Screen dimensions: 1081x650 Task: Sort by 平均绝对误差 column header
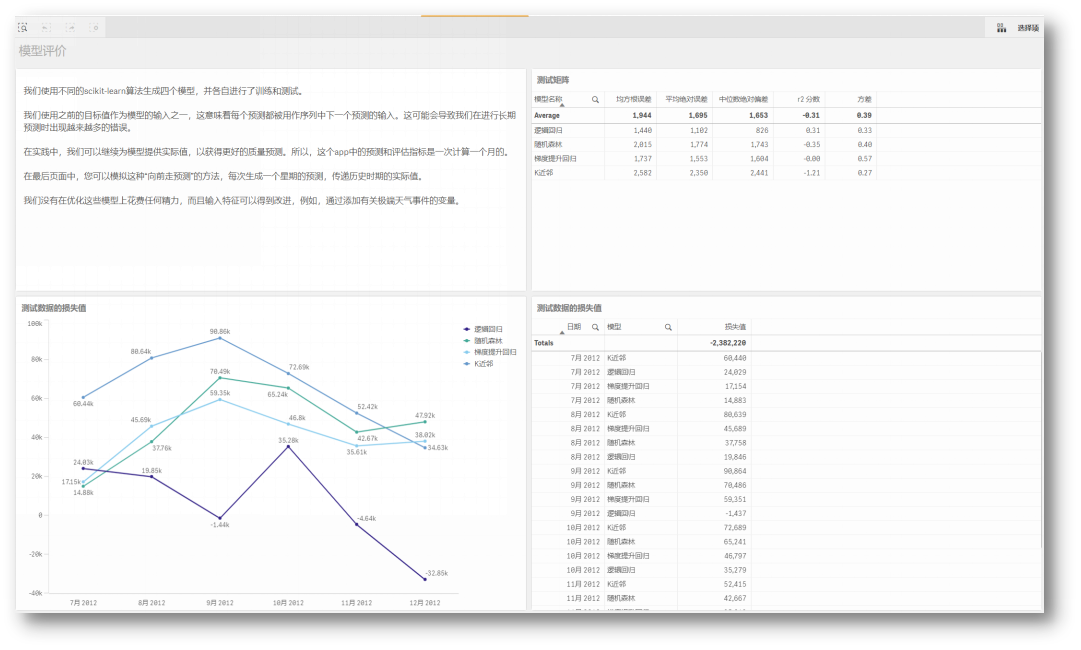(x=686, y=99)
